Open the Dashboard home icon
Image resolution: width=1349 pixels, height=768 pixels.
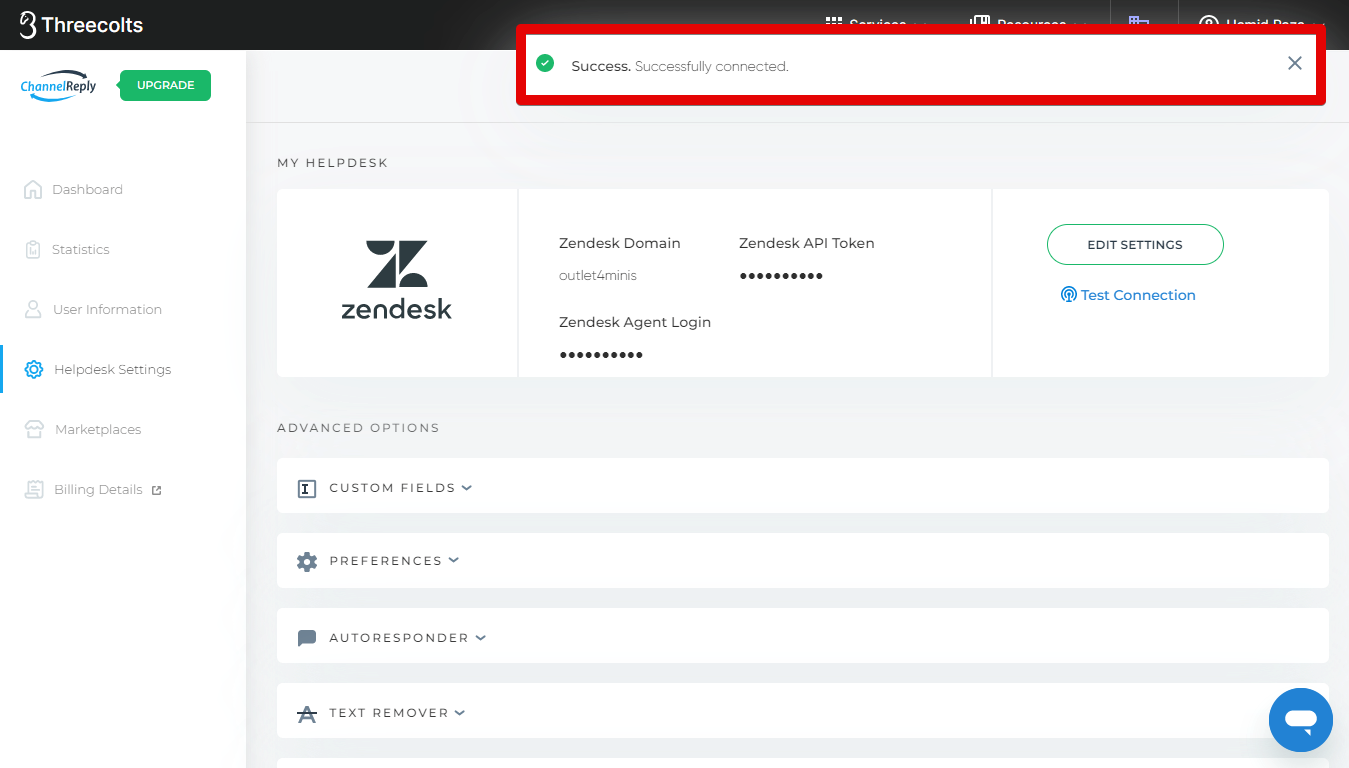click(33, 189)
